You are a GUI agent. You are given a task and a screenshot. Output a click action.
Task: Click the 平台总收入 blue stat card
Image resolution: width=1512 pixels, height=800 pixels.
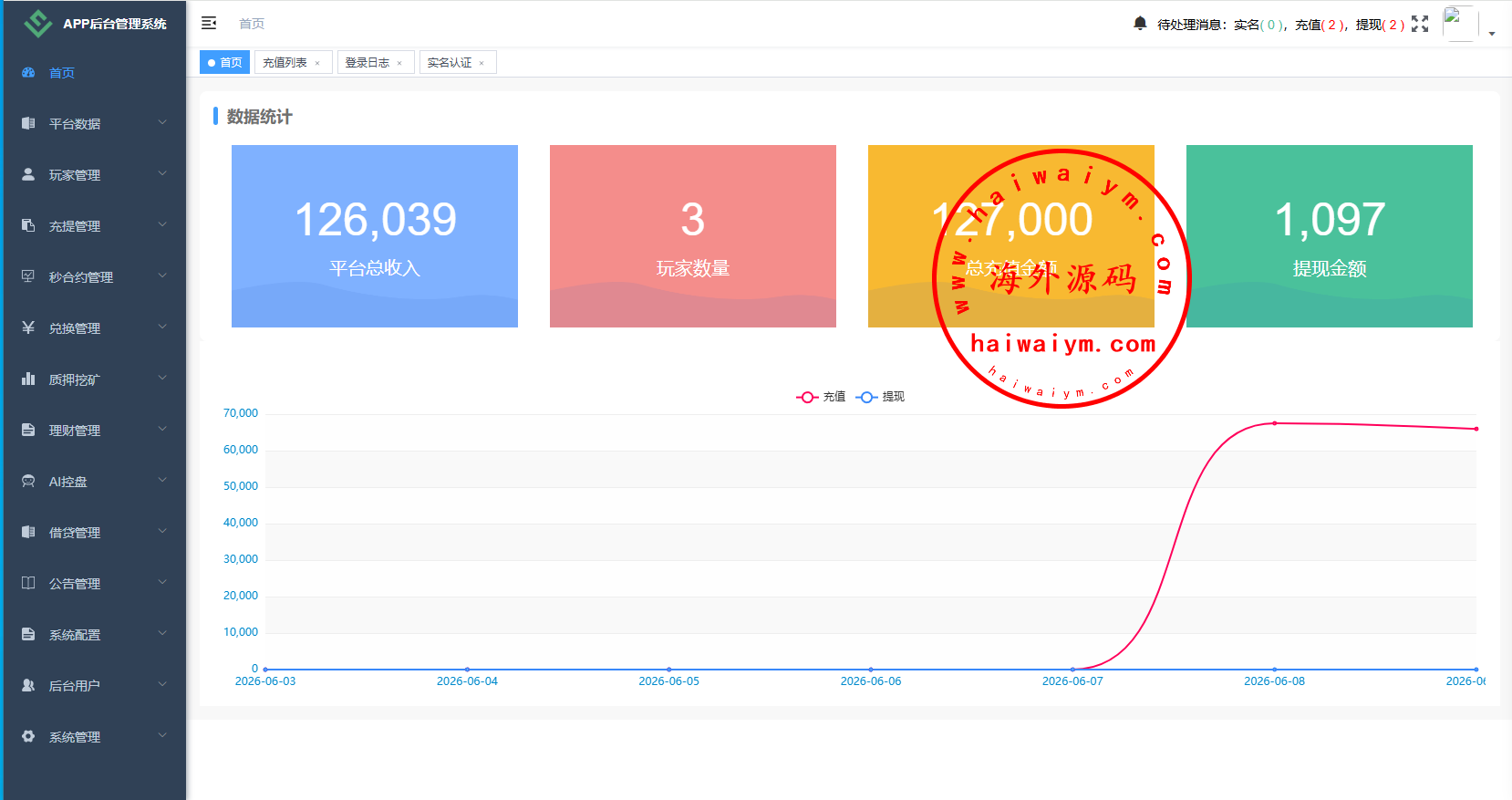(375, 236)
